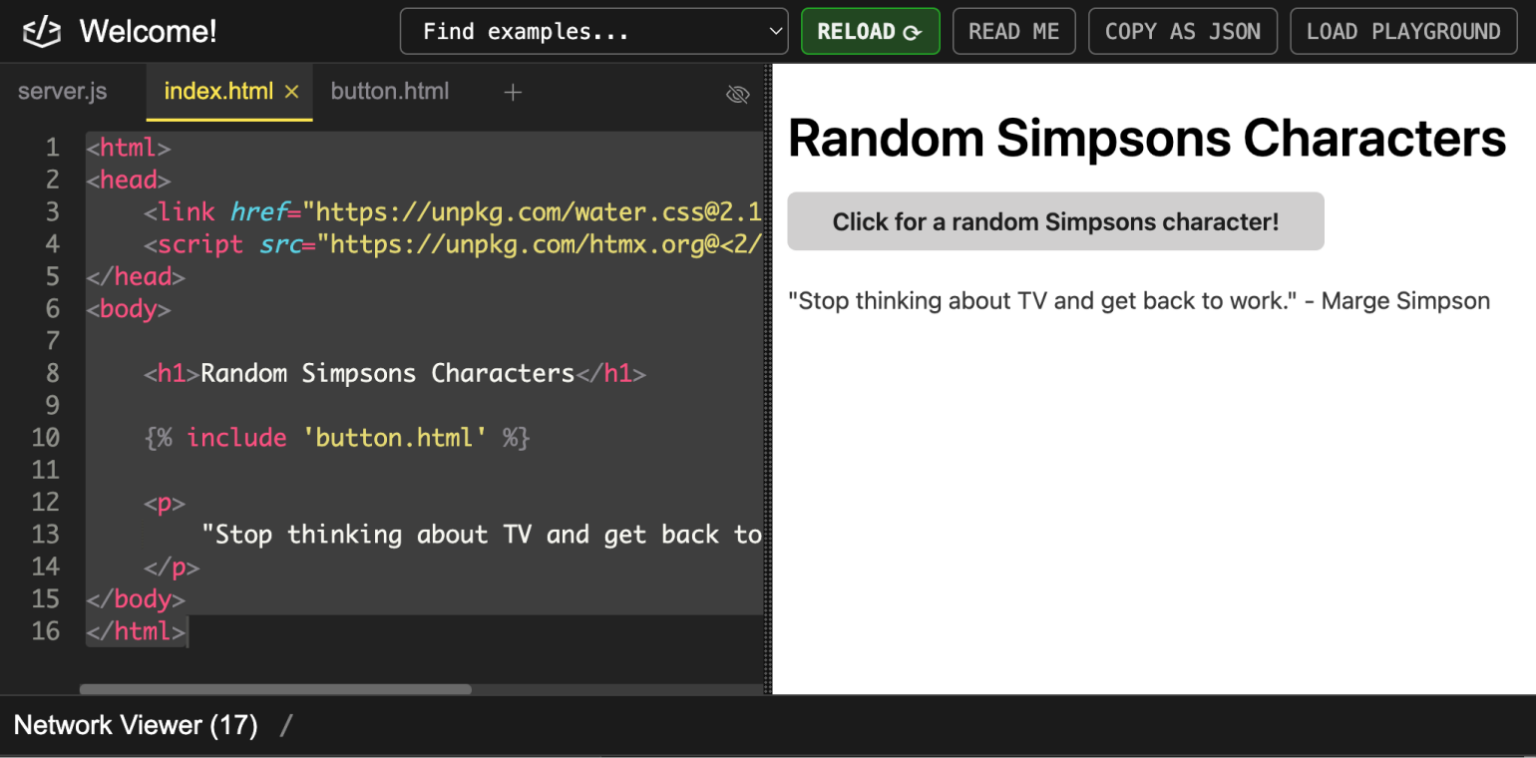The image size is (1536, 758).
Task: Click the horizontal editor scrollbar
Action: [275, 689]
